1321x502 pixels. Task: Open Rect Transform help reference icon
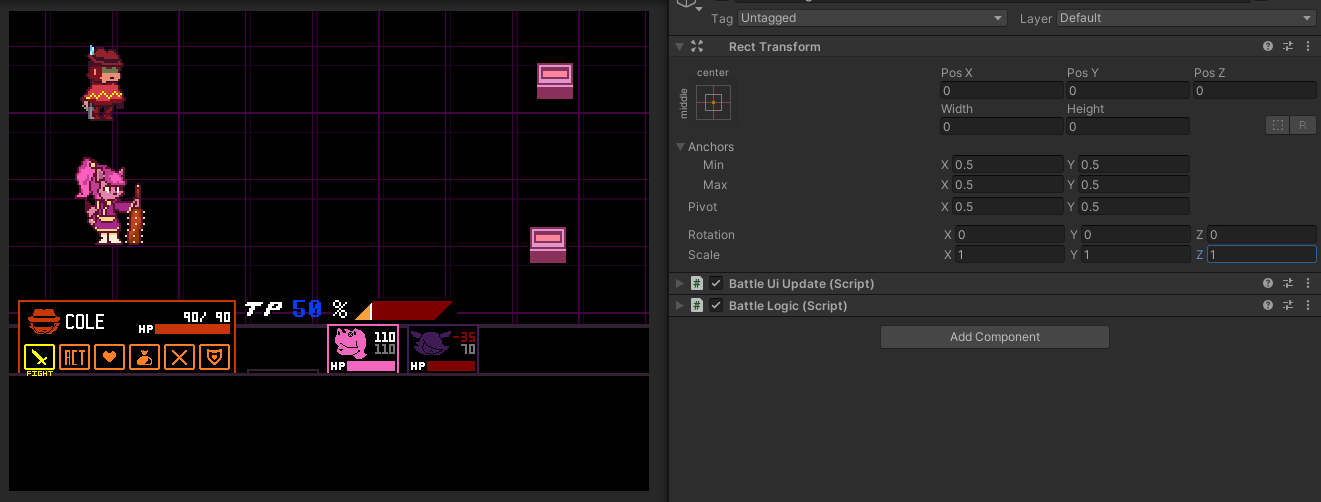click(1268, 47)
